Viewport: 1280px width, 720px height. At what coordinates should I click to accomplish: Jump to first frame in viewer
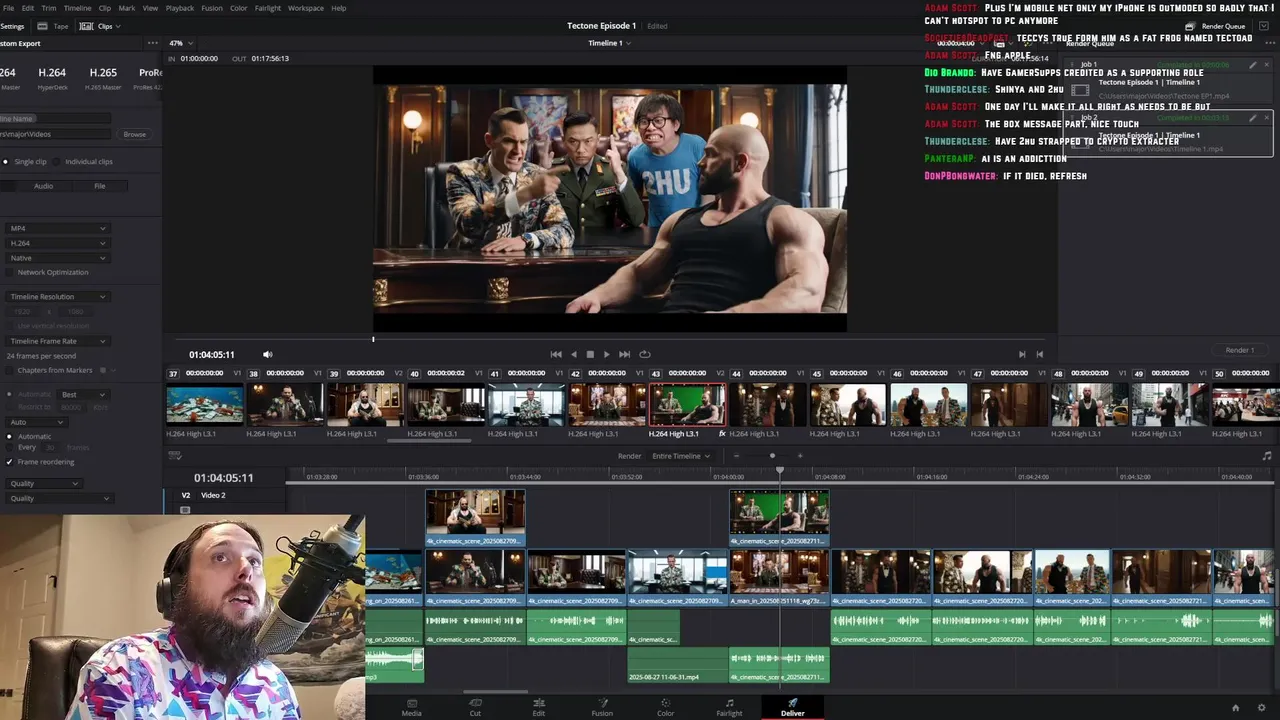click(556, 354)
